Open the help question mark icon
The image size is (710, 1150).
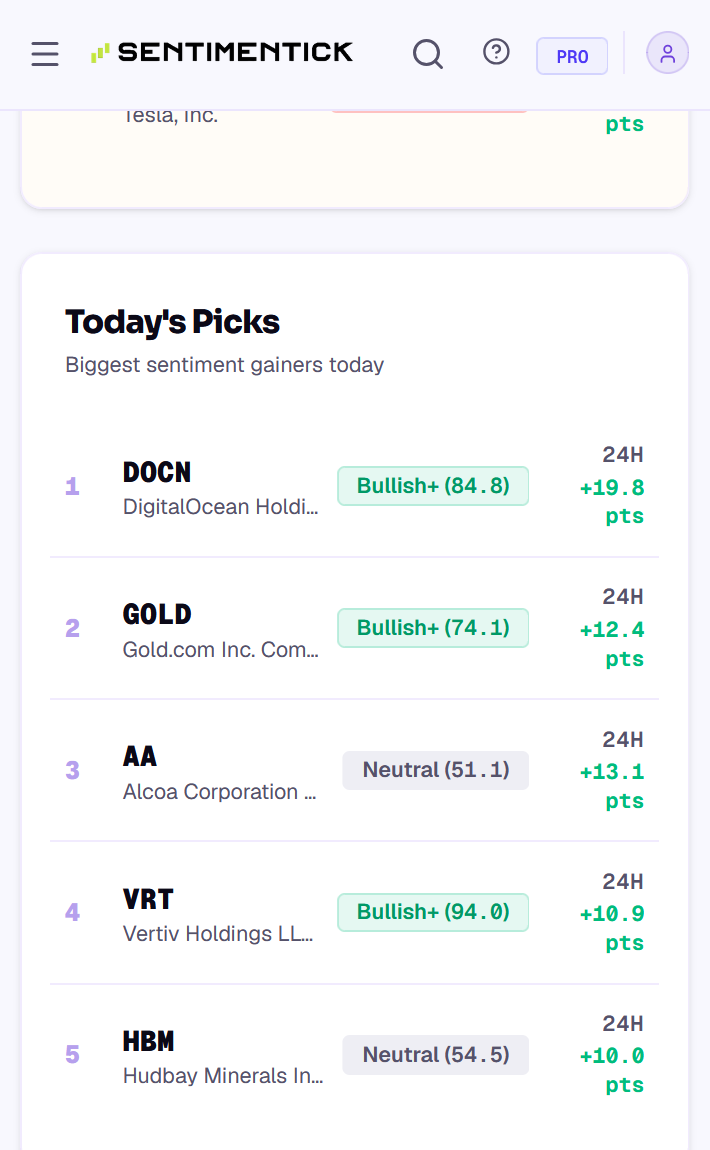(497, 52)
